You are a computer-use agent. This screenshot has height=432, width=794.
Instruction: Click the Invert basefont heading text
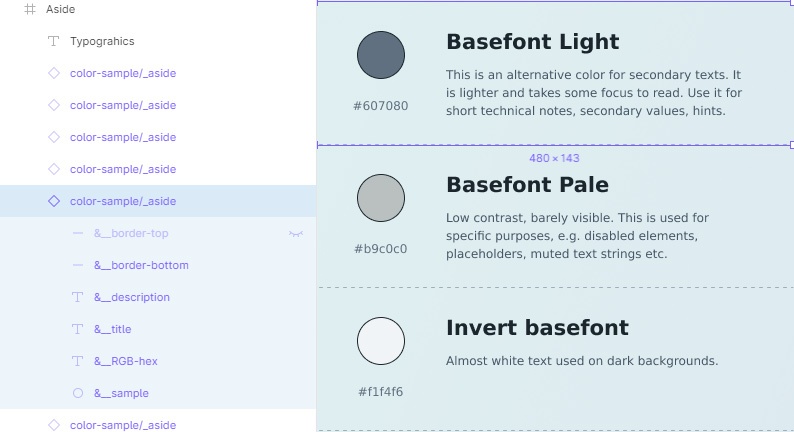(537, 328)
